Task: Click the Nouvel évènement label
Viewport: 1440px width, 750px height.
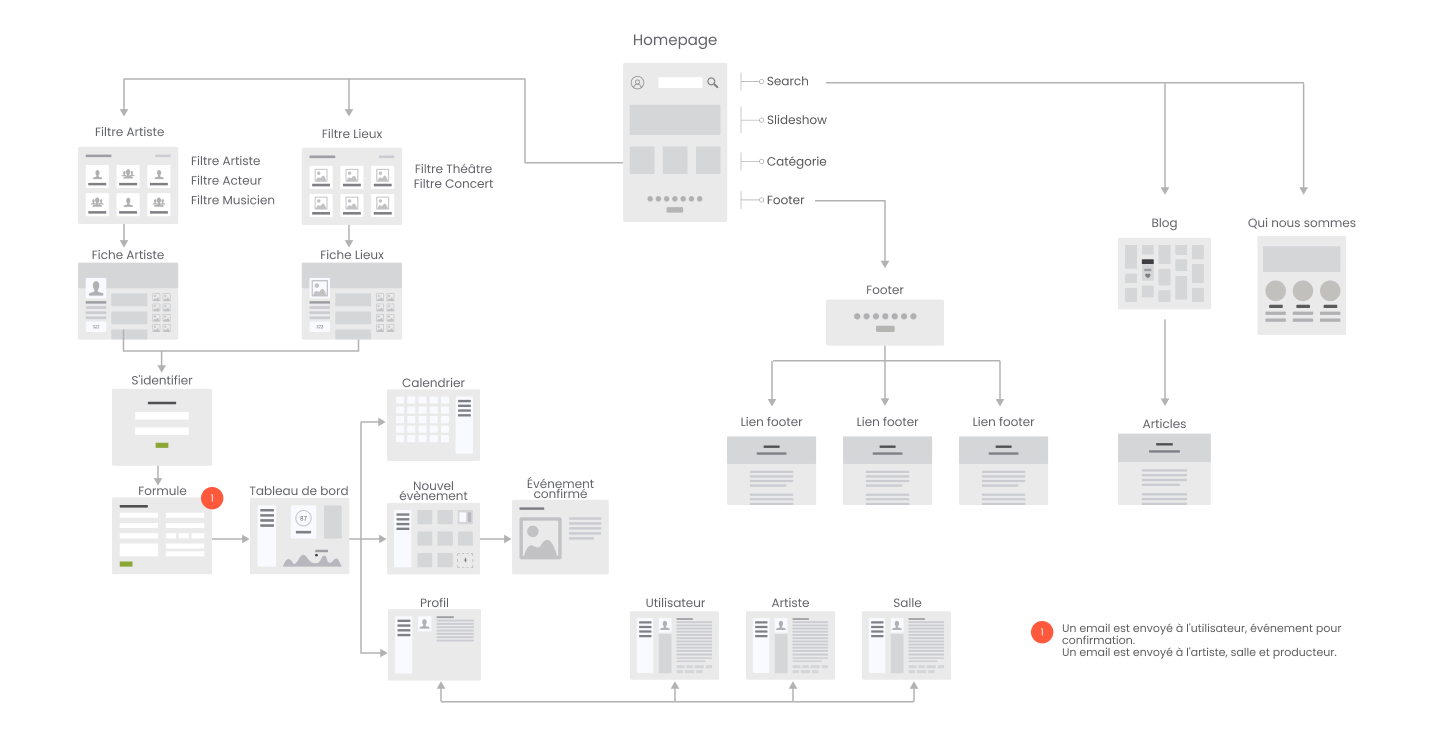Action: [x=433, y=490]
